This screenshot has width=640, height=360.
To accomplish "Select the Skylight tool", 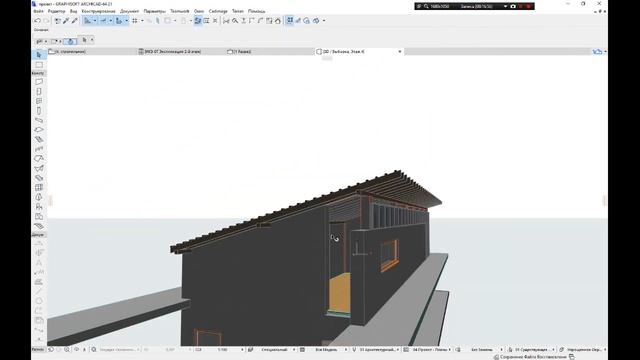I will click(x=39, y=178).
